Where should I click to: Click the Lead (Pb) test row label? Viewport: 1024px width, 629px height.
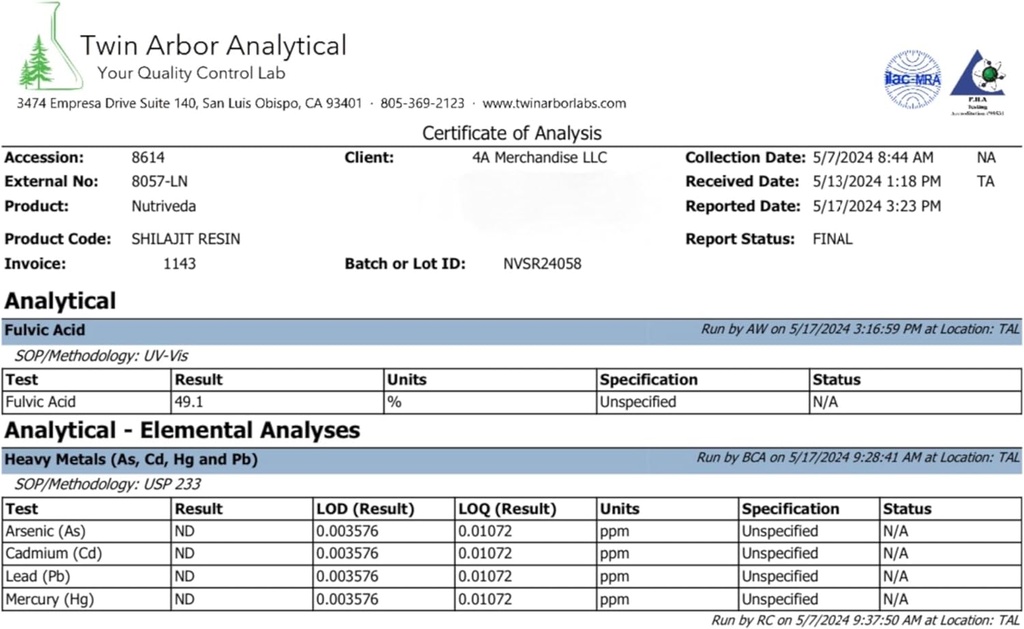pyautogui.click(x=37, y=576)
